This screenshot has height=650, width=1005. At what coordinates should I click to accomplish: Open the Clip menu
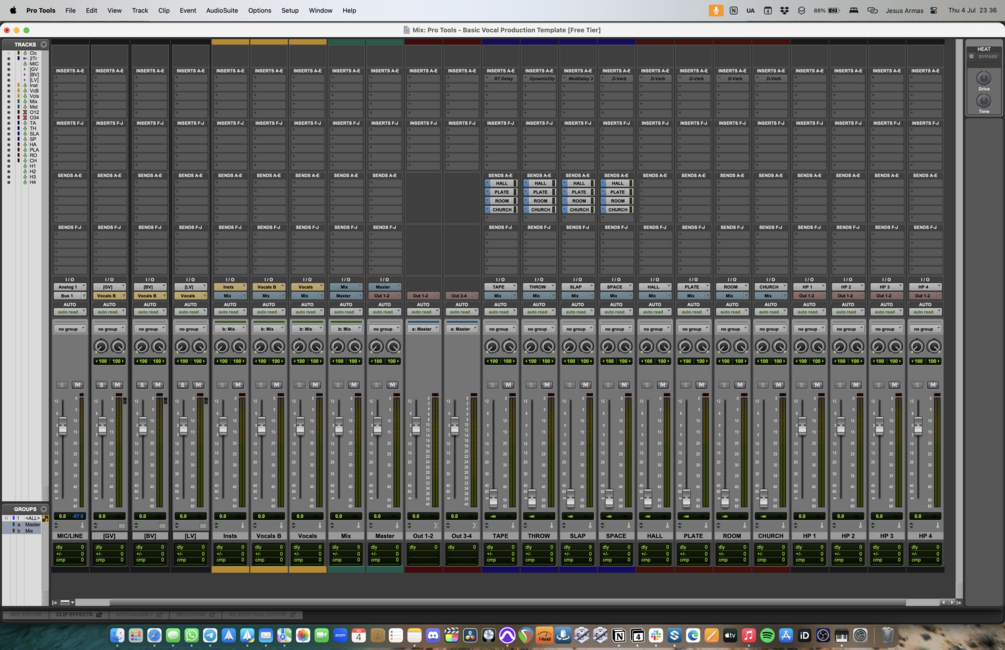[x=164, y=10]
